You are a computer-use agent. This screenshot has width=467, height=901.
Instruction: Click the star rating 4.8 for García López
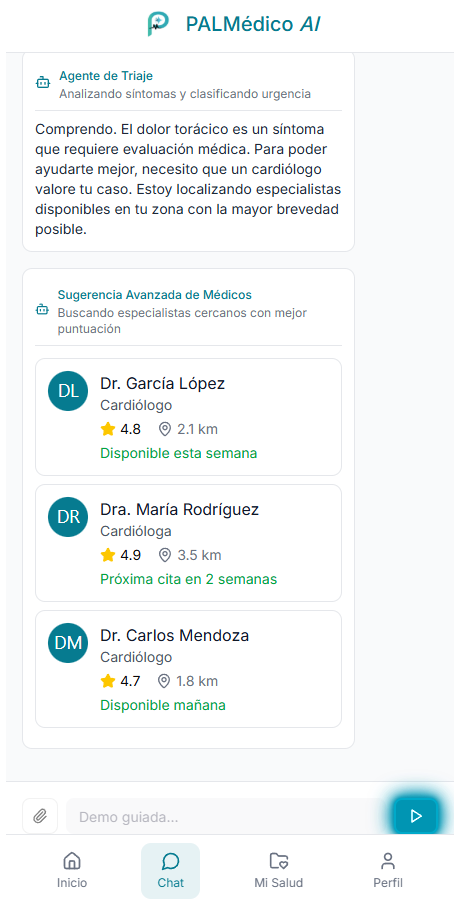coord(120,429)
